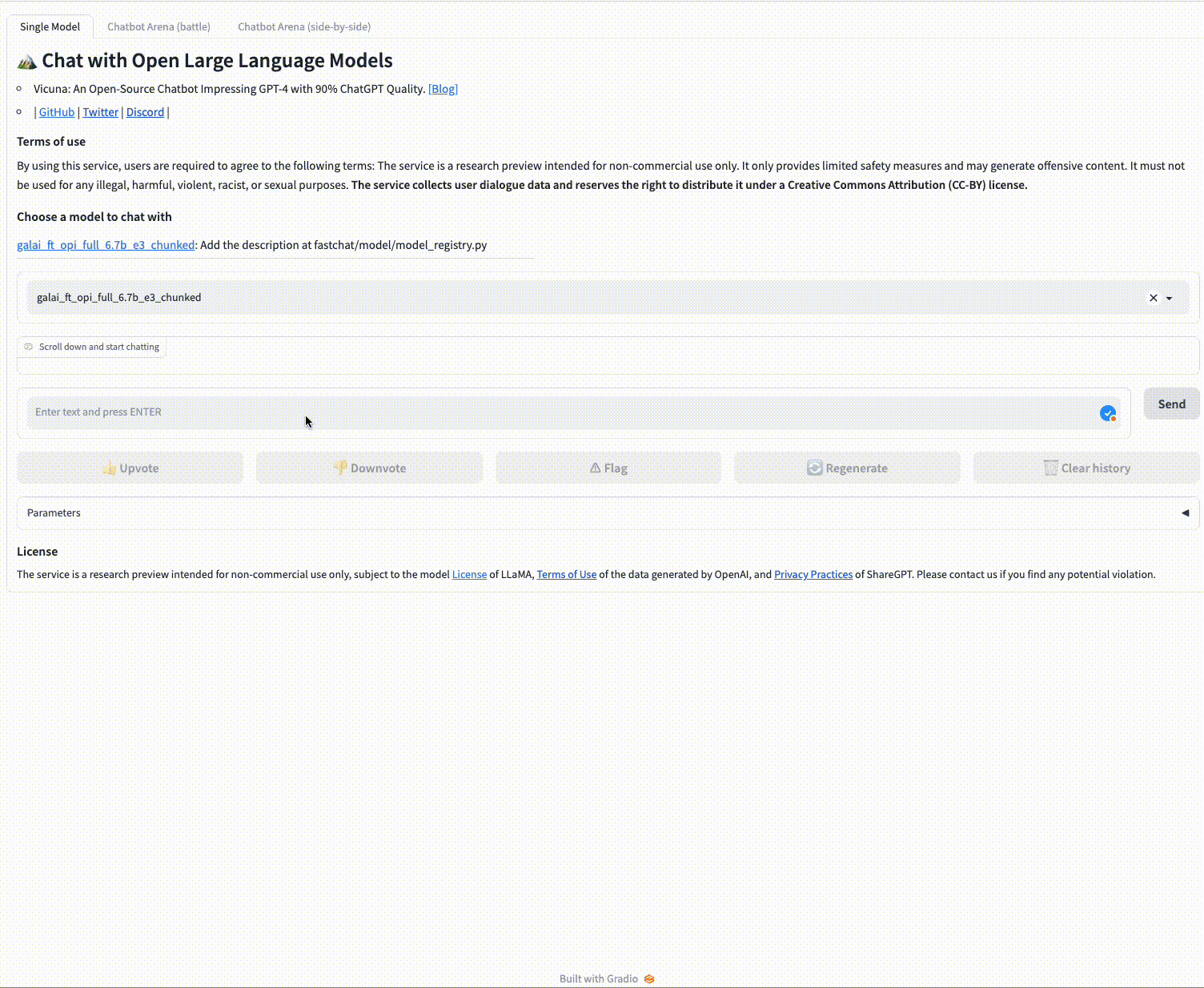
Task: Switch to Chatbot Arena (battle) tab
Action: pyautogui.click(x=159, y=26)
